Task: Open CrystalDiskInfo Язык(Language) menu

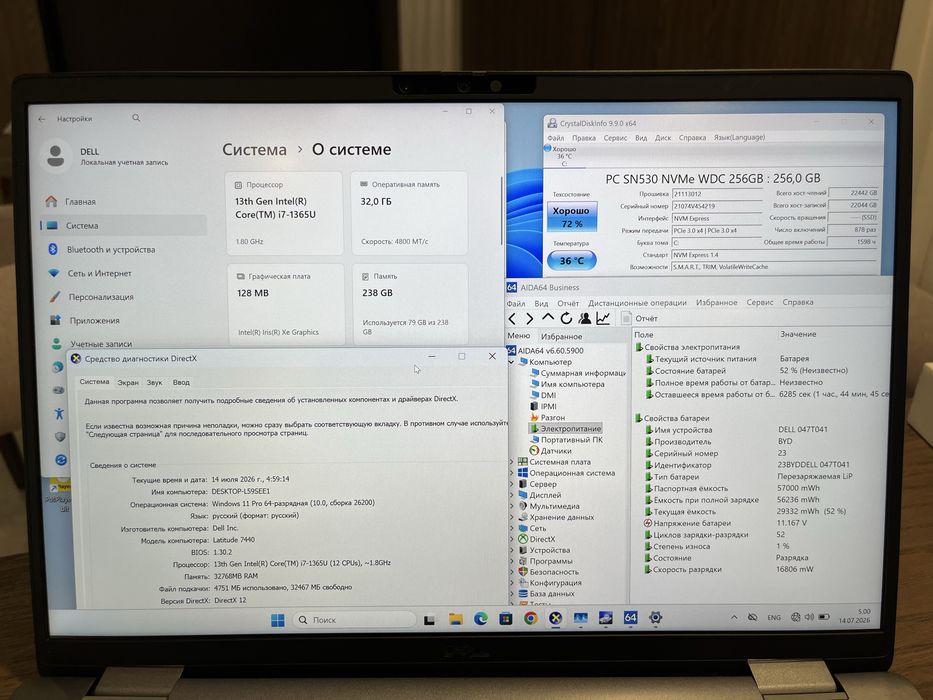Action: (x=740, y=138)
